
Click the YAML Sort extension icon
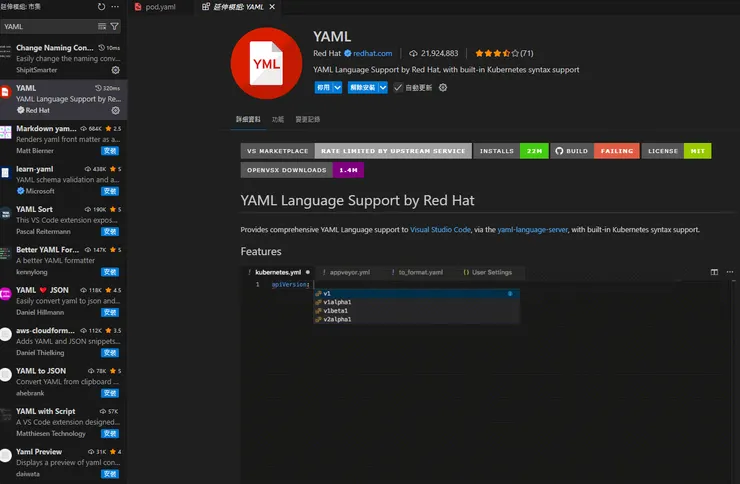6,213
